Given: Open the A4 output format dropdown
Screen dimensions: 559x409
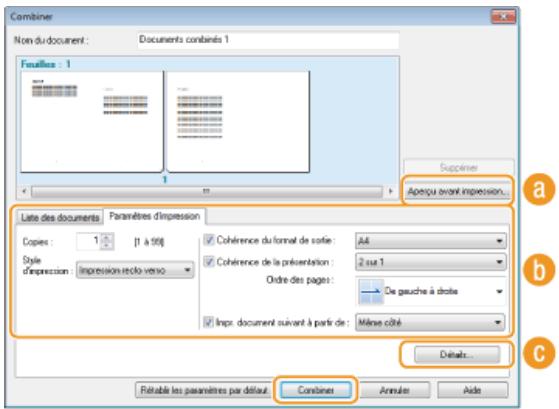Looking at the screenshot, I should (431, 241).
